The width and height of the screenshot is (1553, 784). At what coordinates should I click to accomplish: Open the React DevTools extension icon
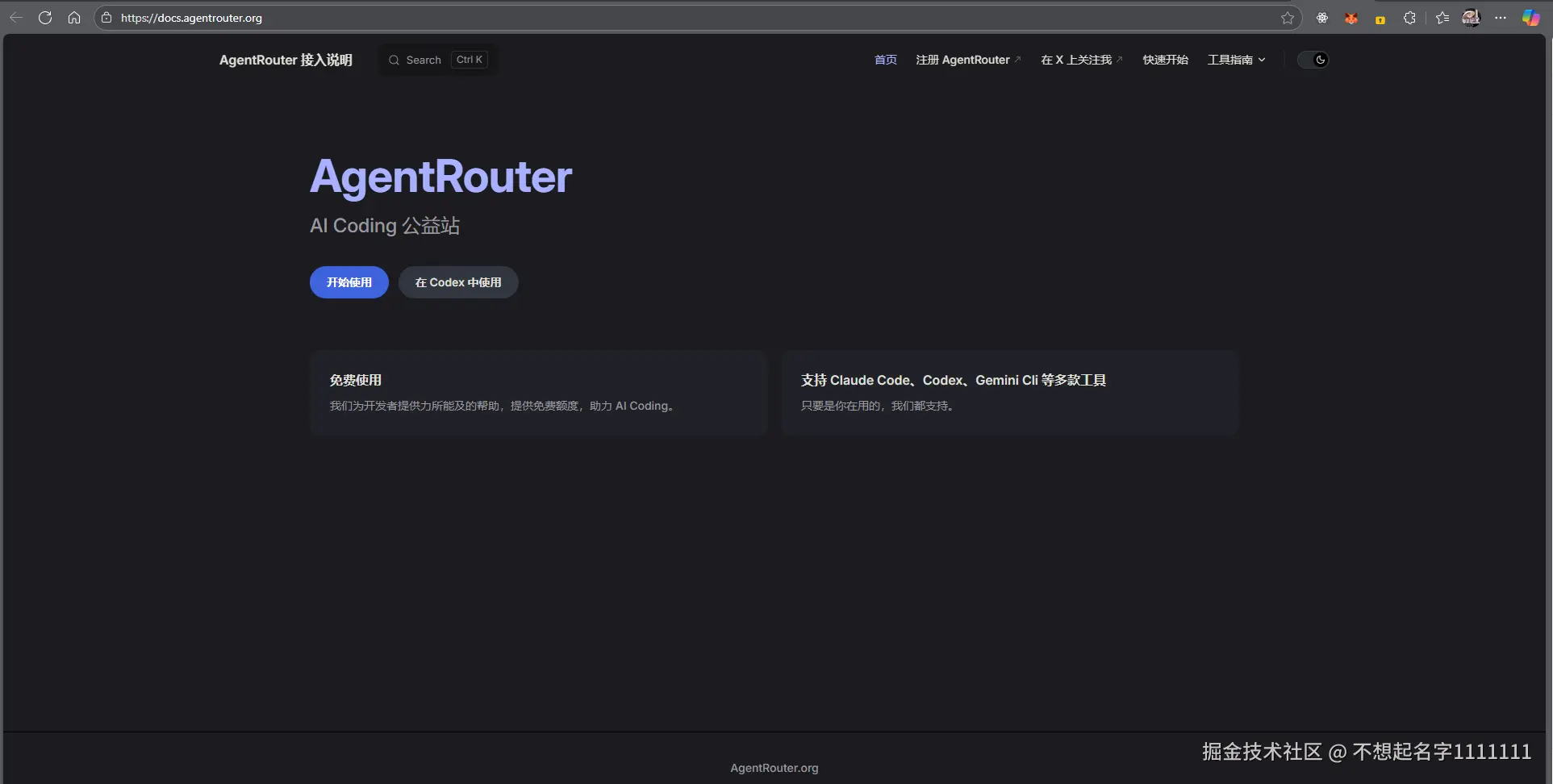(1322, 18)
